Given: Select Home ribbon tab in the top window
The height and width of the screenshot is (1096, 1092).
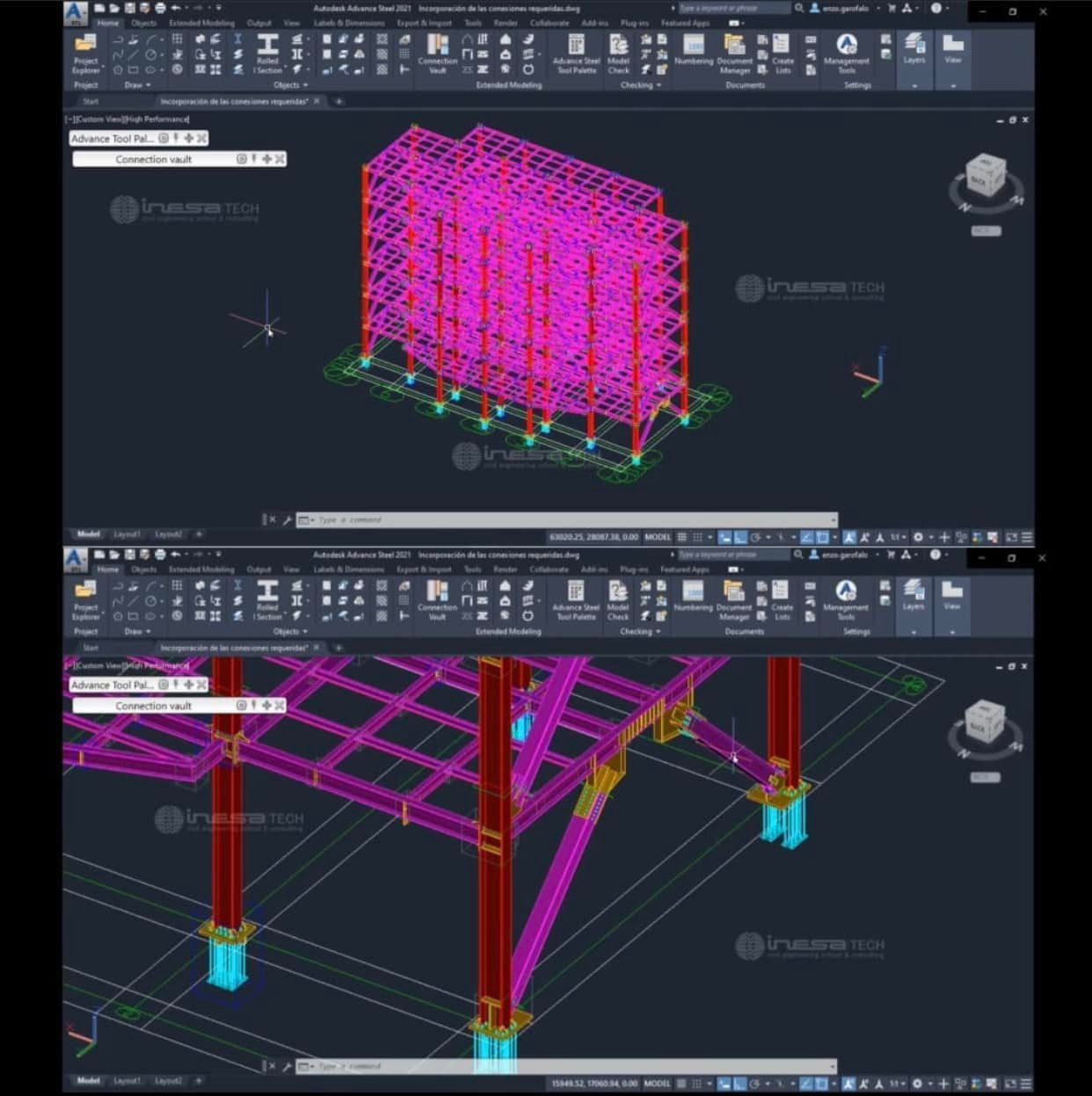Looking at the screenshot, I should click(108, 23).
